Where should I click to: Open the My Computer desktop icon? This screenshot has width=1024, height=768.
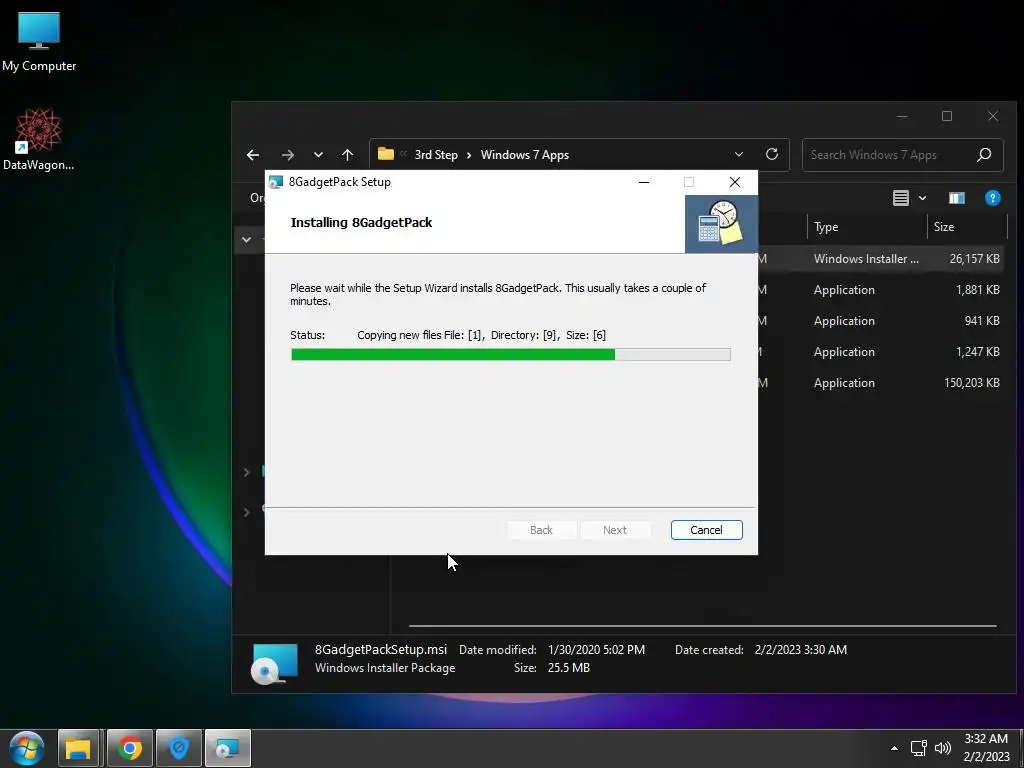[x=39, y=42]
